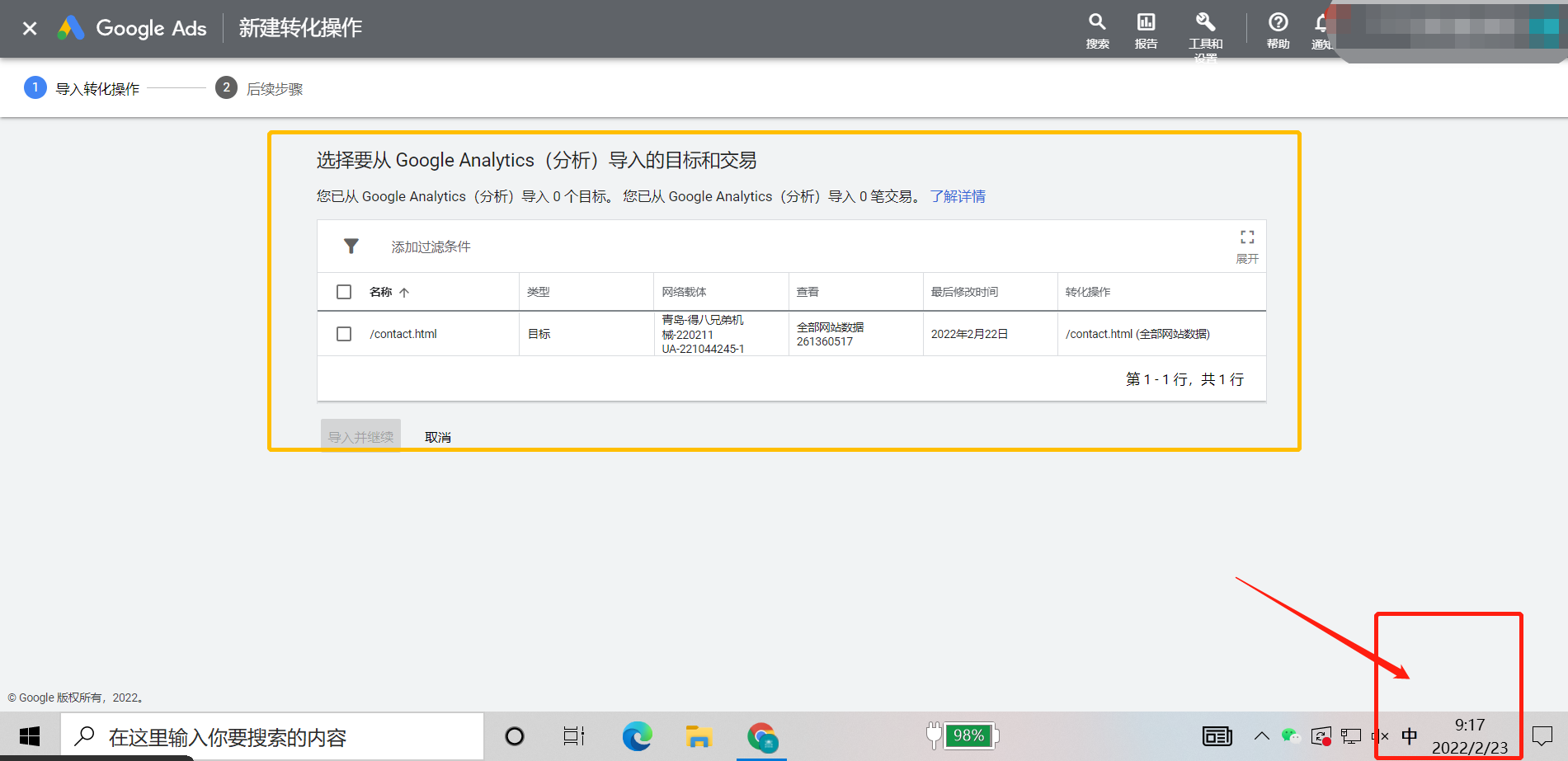Click the 最后修改时间 column header
This screenshot has height=761, width=1568.
click(964, 292)
